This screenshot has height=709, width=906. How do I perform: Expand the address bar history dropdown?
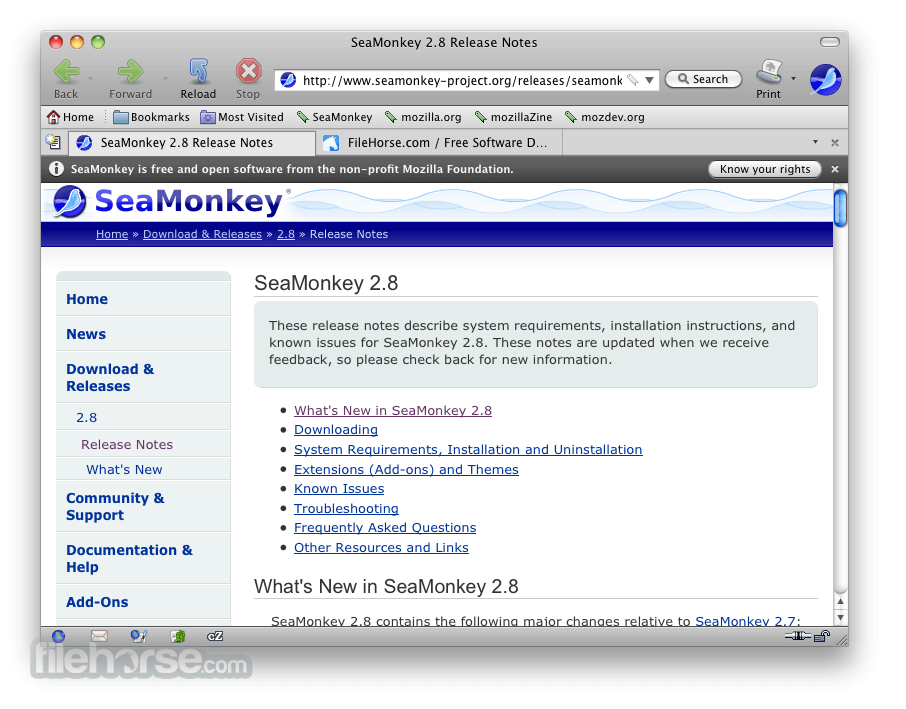[649, 80]
